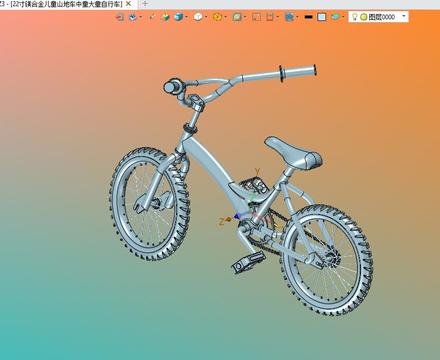Click the Y axis label of the triad
The width and height of the screenshot is (440, 360).
[x=257, y=172]
